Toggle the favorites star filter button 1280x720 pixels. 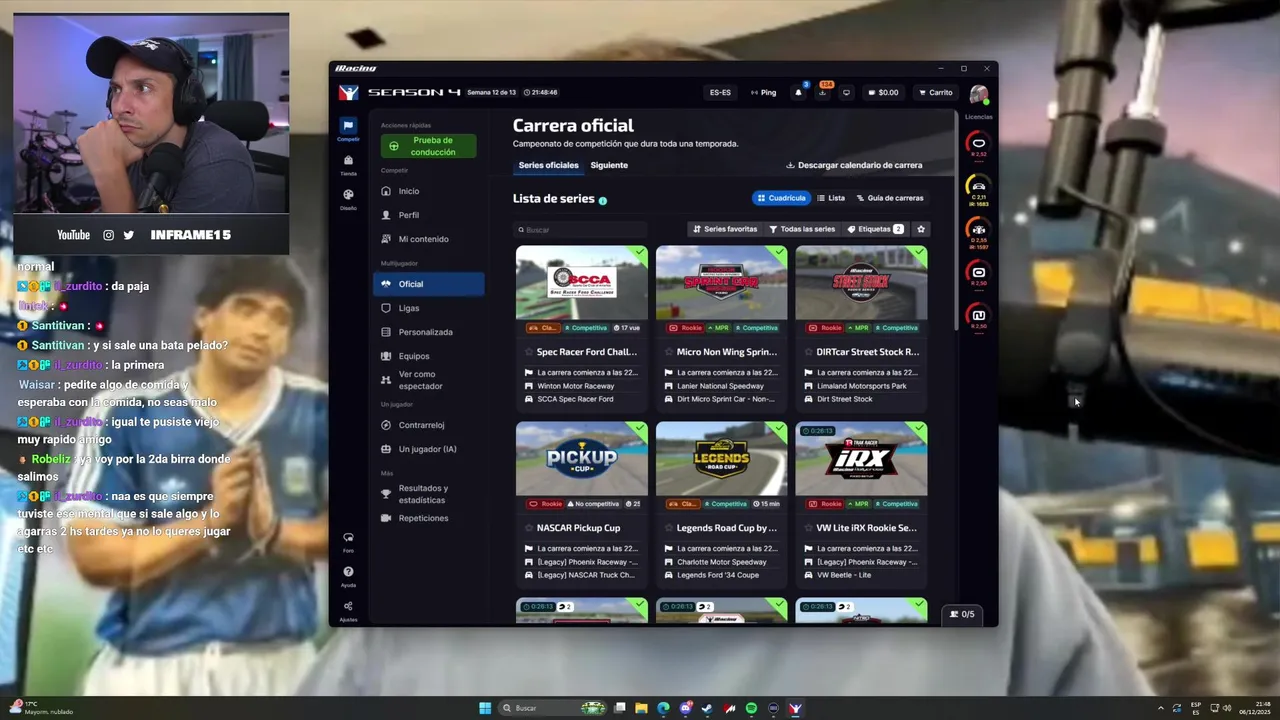coord(921,229)
